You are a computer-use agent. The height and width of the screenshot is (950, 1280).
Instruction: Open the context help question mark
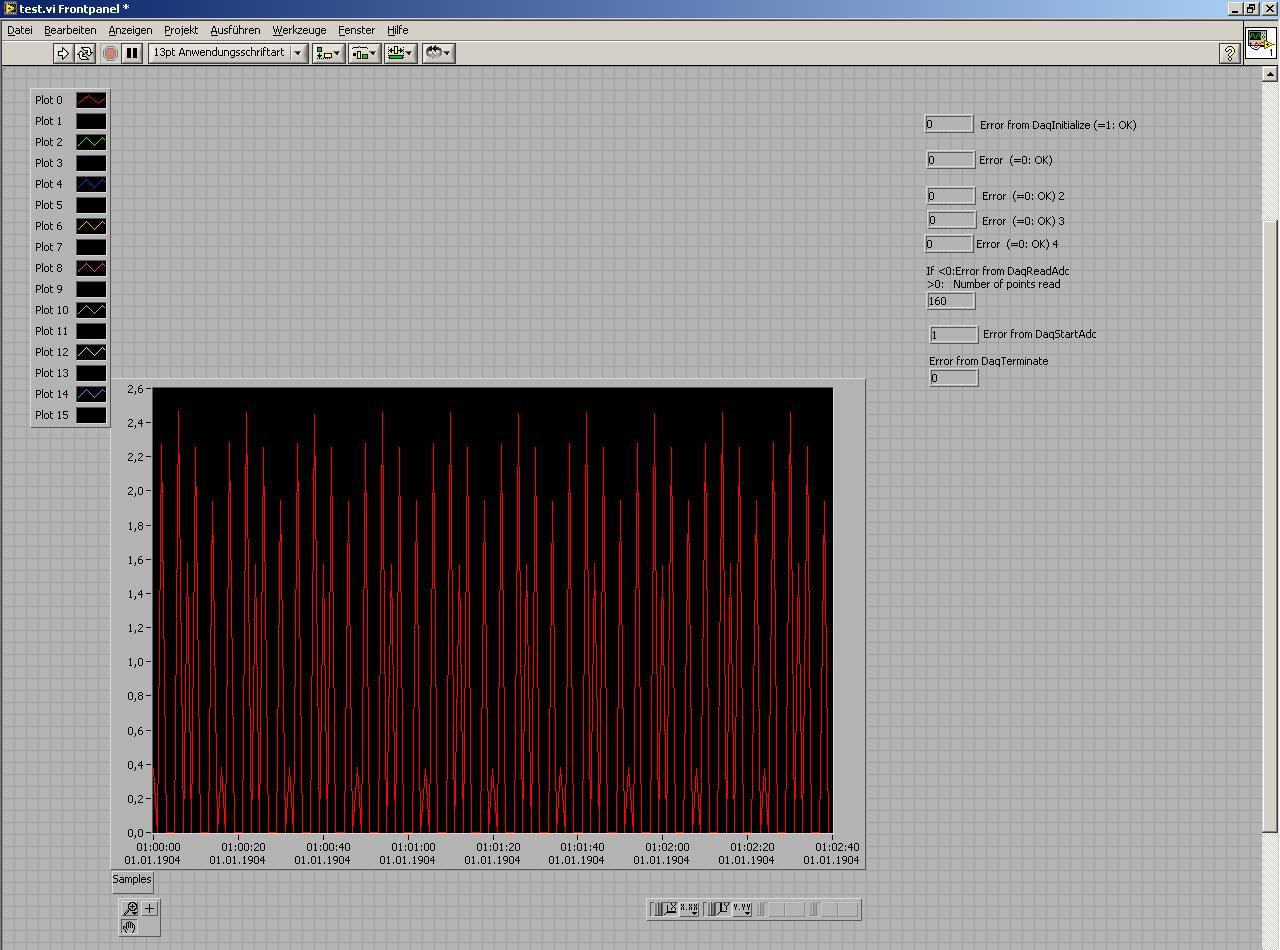[x=1230, y=53]
